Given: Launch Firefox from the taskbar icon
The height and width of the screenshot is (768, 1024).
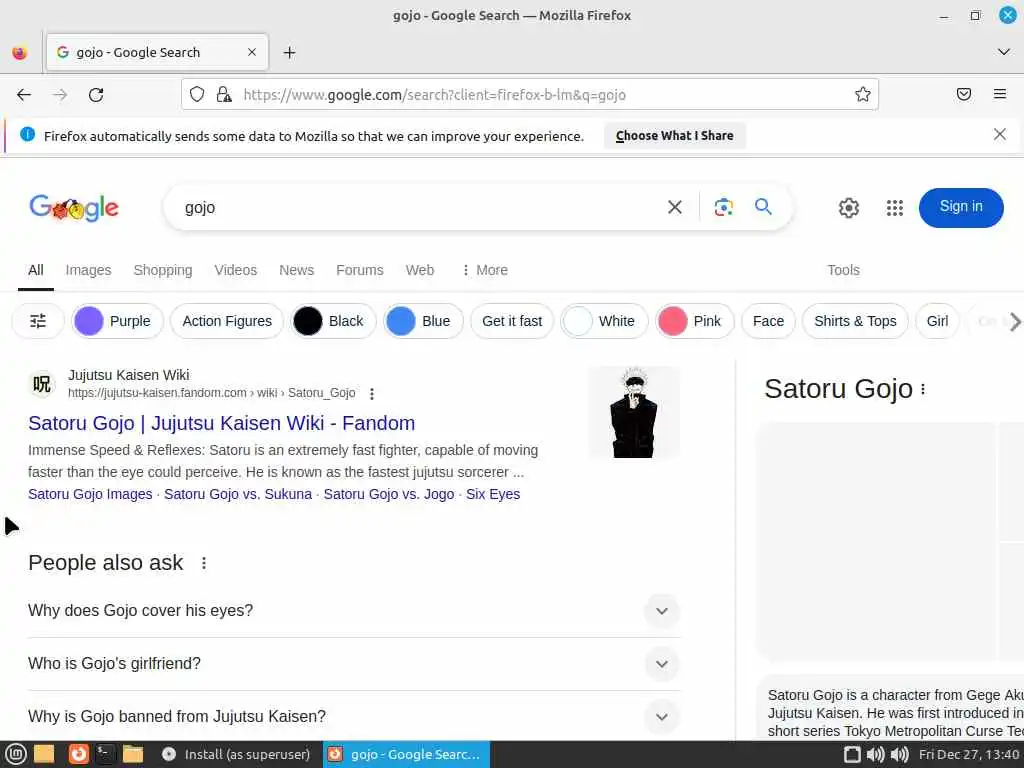Looking at the screenshot, I should [x=78, y=754].
